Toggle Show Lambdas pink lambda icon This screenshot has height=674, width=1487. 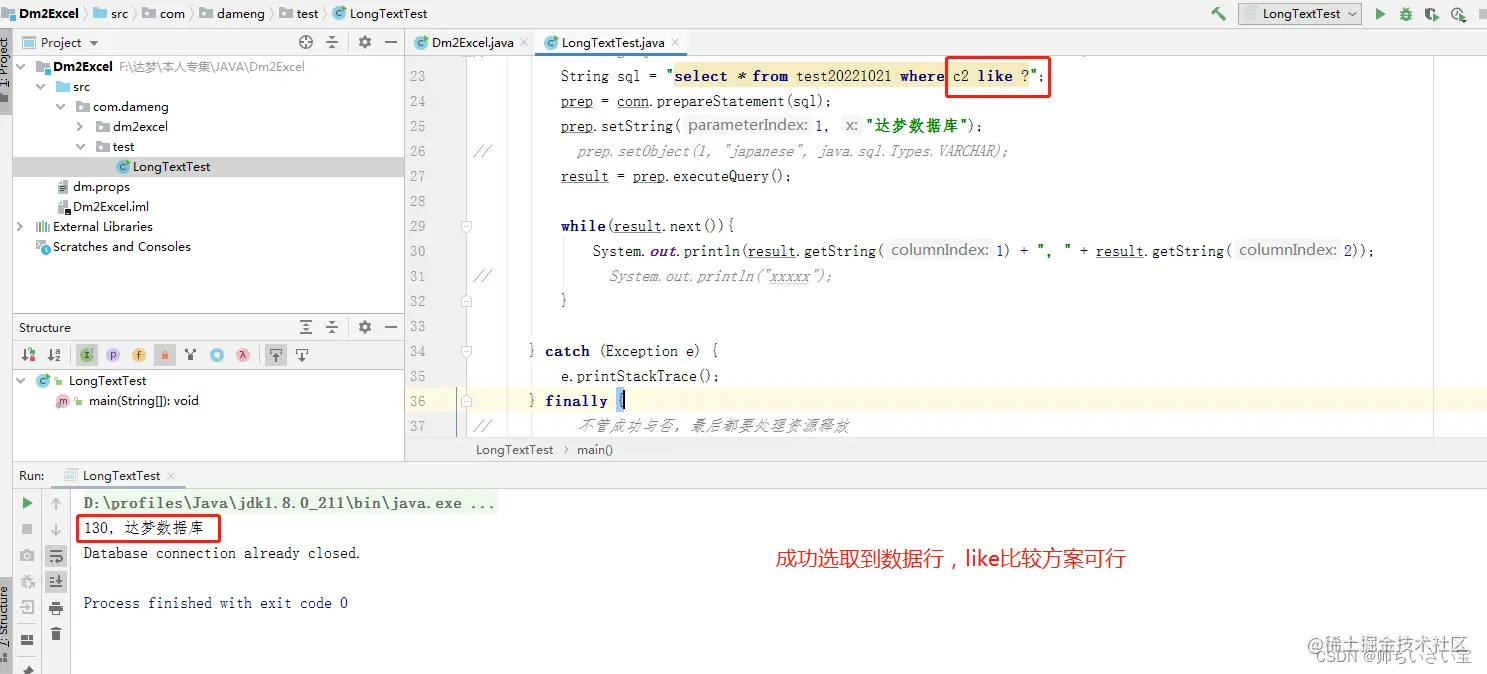pyautogui.click(x=243, y=354)
